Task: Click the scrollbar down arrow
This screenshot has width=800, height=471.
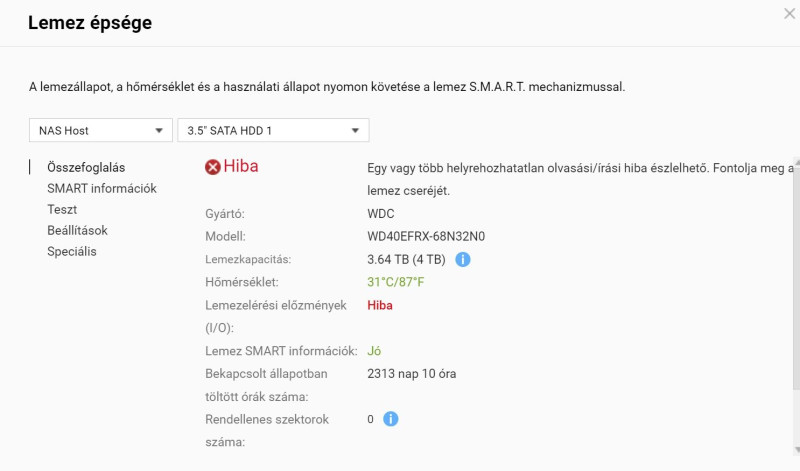Action: tap(796, 450)
